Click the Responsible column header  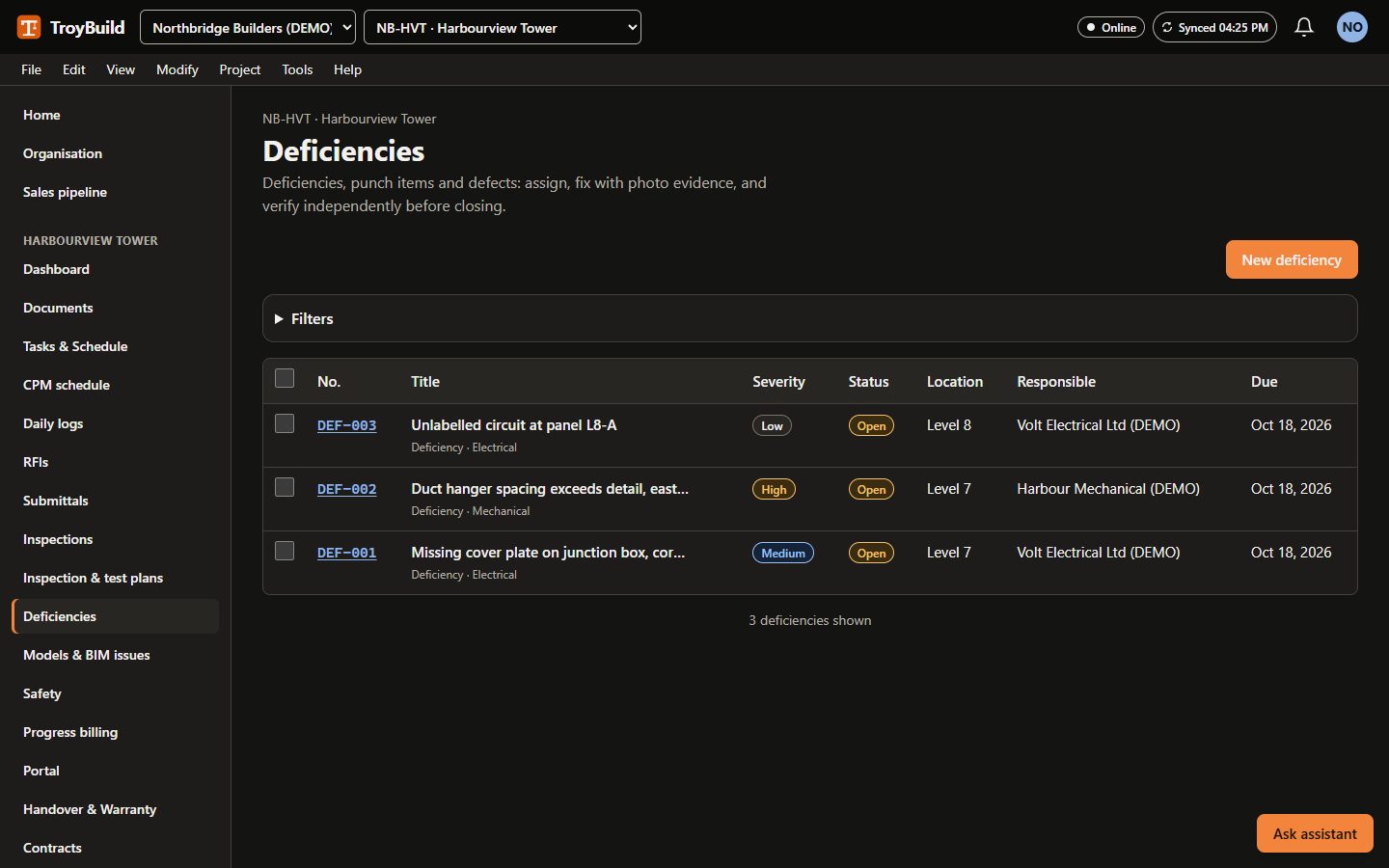(x=1056, y=382)
